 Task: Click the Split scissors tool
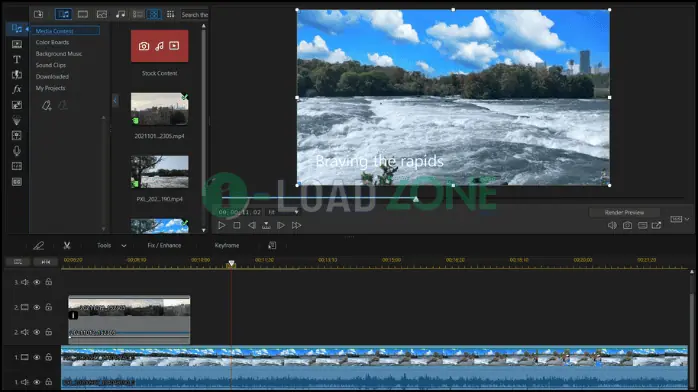(67, 246)
